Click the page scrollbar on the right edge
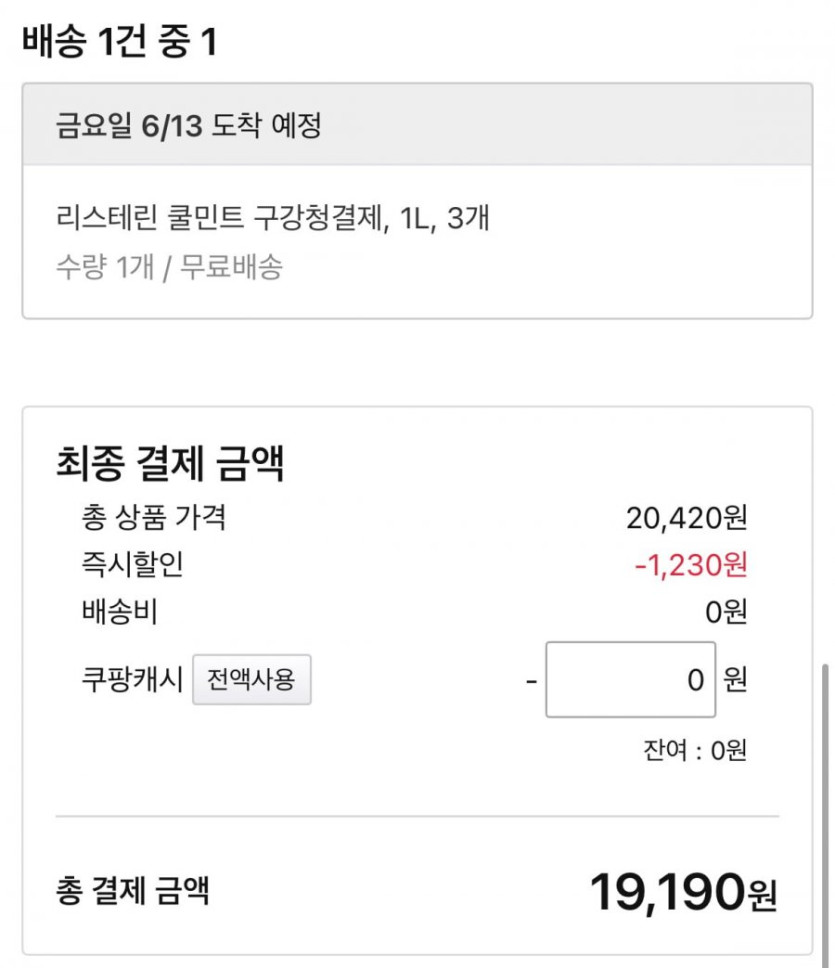Image resolution: width=835 pixels, height=968 pixels. coord(823,800)
